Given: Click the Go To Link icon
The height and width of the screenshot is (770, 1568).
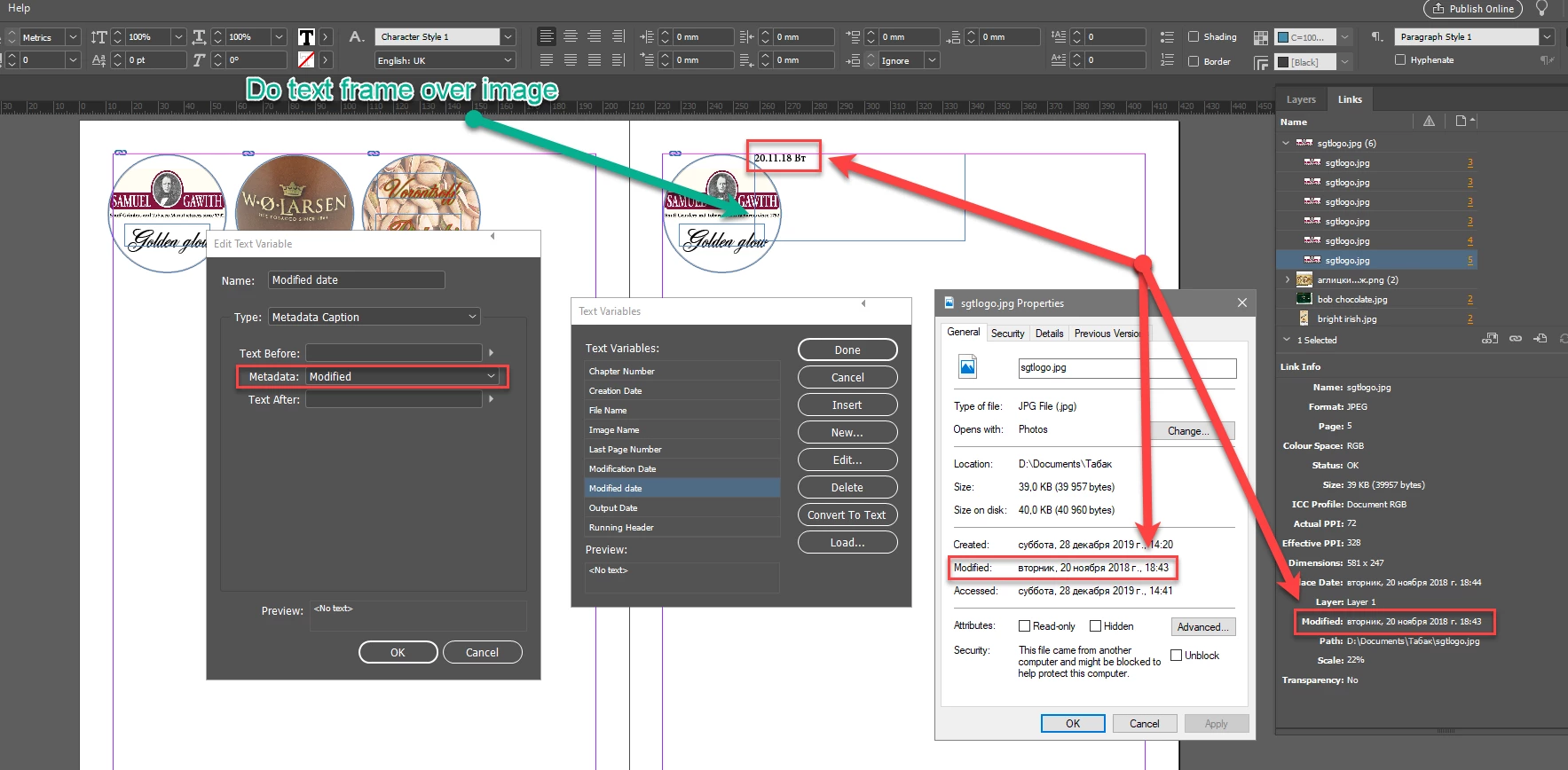Looking at the screenshot, I should [1540, 340].
